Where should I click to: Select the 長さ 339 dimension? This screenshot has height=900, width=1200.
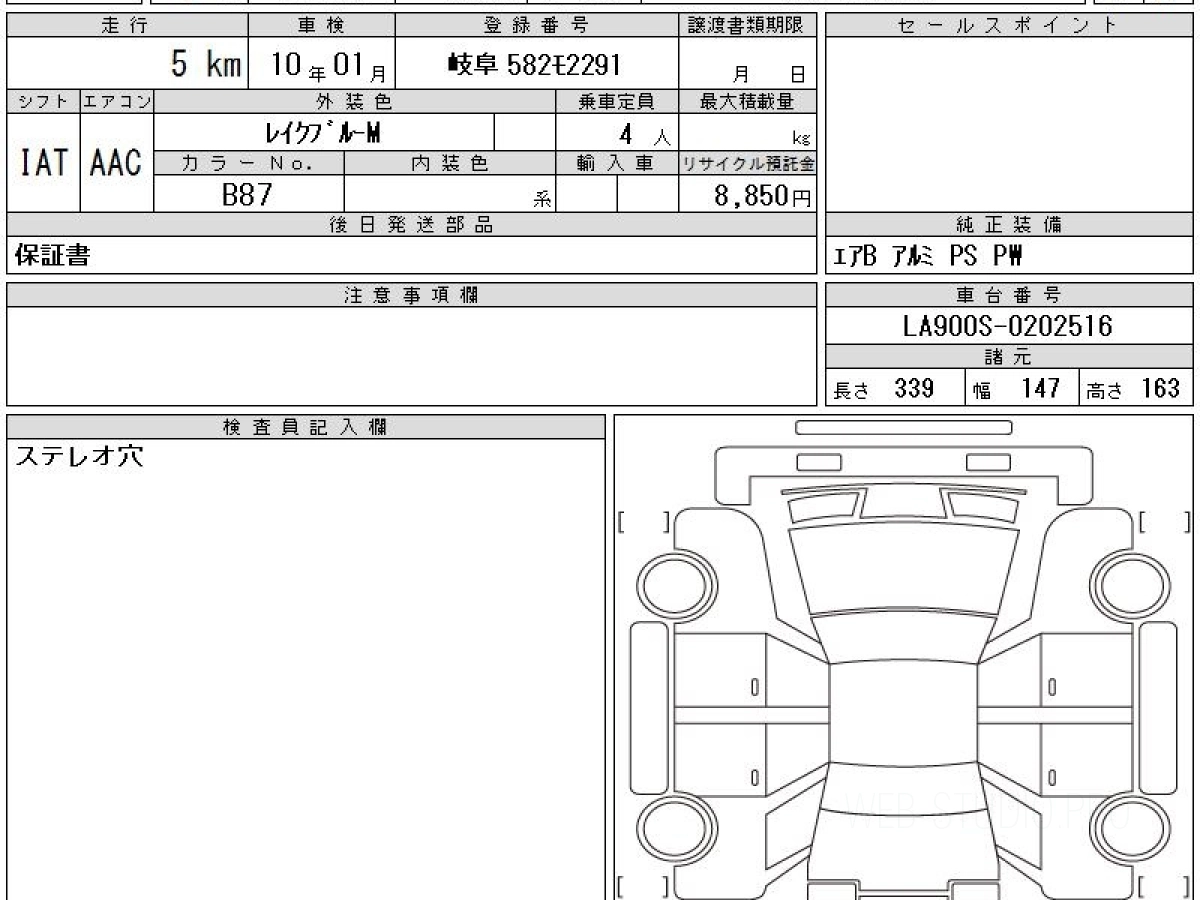(884, 389)
